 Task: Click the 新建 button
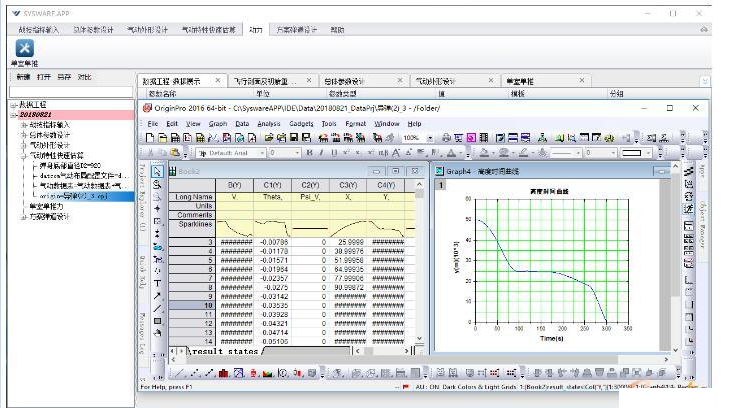[x=23, y=77]
